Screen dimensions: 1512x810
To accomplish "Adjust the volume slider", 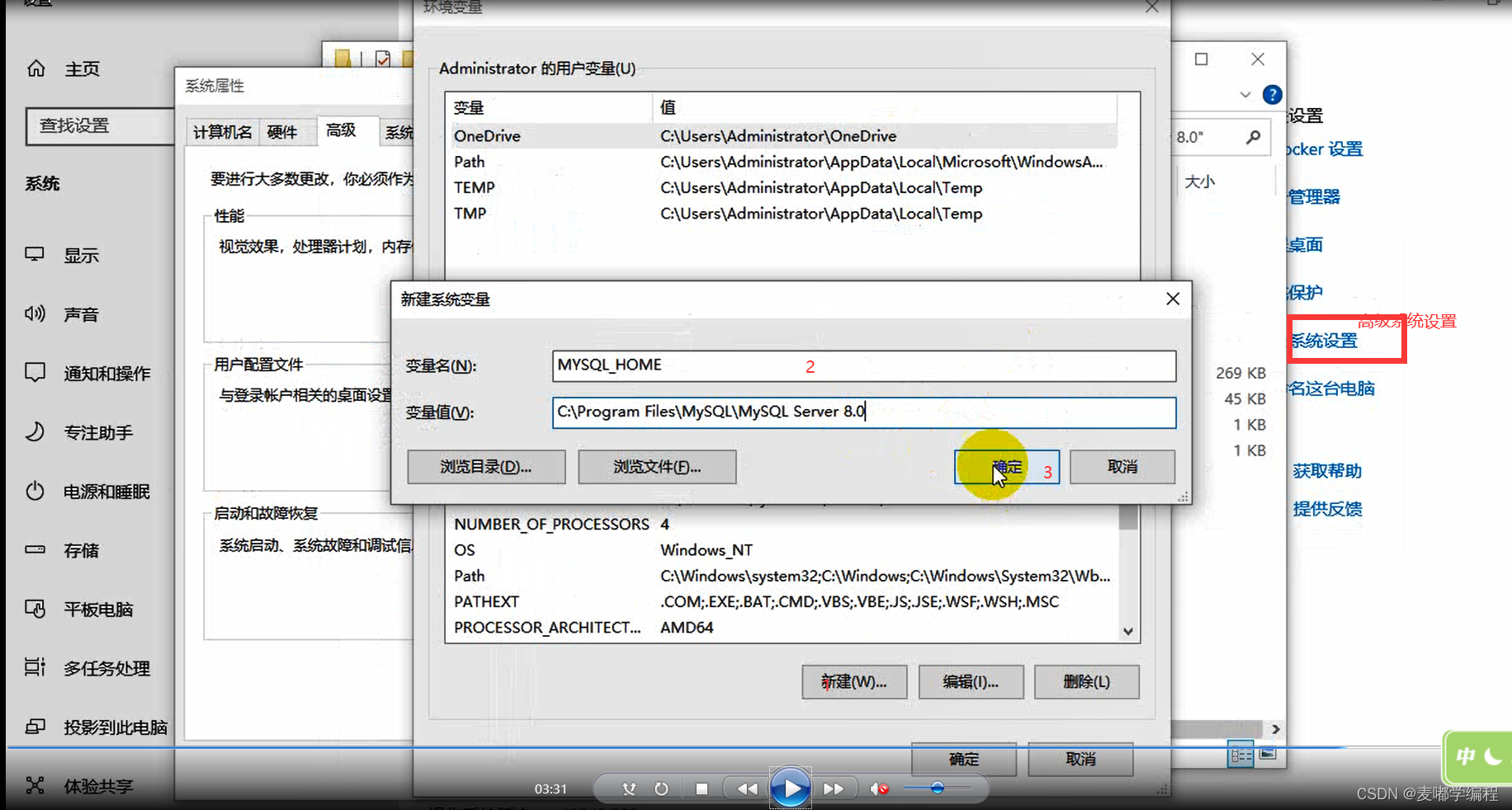I will [x=937, y=788].
